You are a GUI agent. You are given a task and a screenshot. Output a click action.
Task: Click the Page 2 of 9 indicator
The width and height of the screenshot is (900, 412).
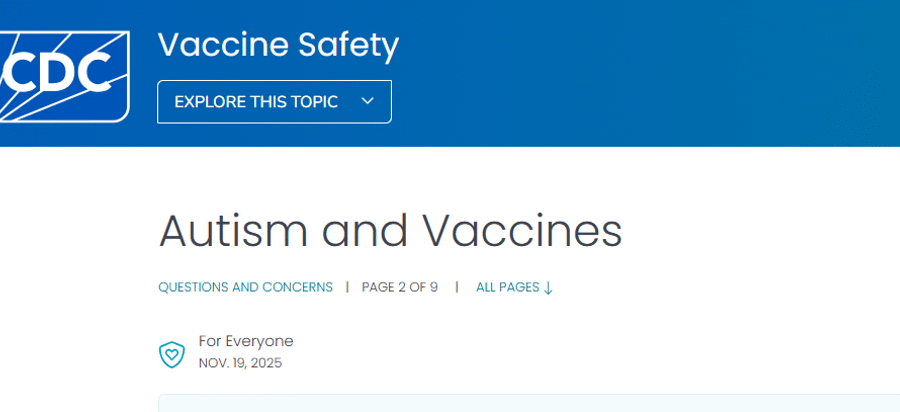click(x=400, y=287)
